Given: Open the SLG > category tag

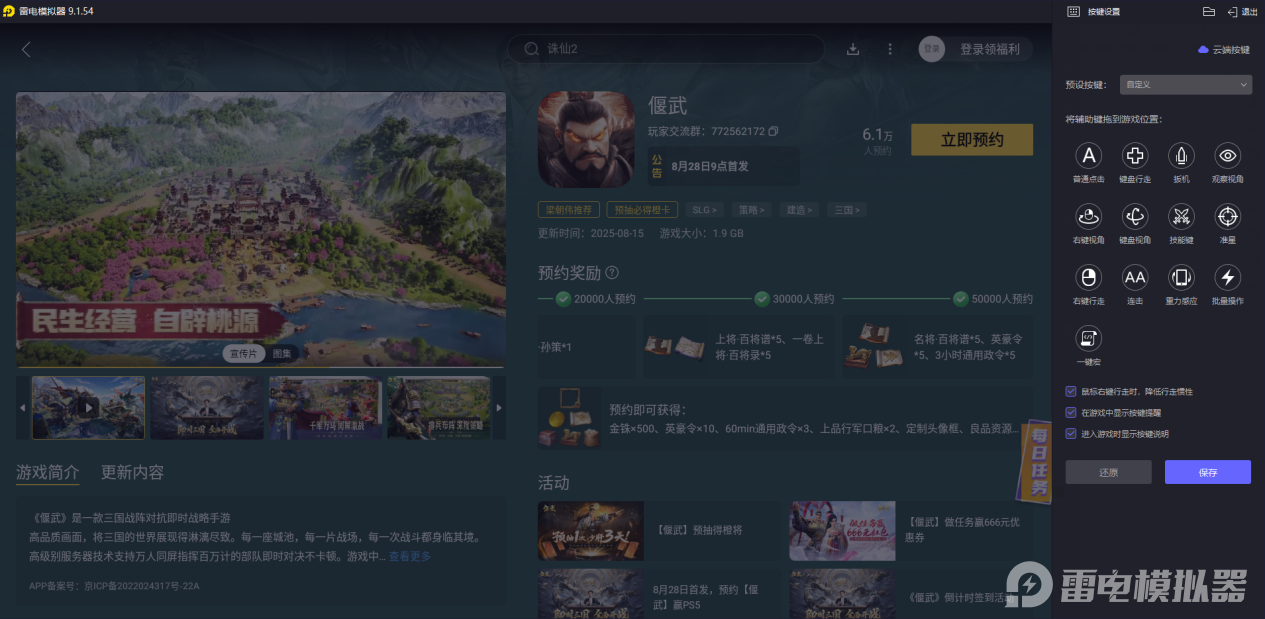Looking at the screenshot, I should click(705, 210).
